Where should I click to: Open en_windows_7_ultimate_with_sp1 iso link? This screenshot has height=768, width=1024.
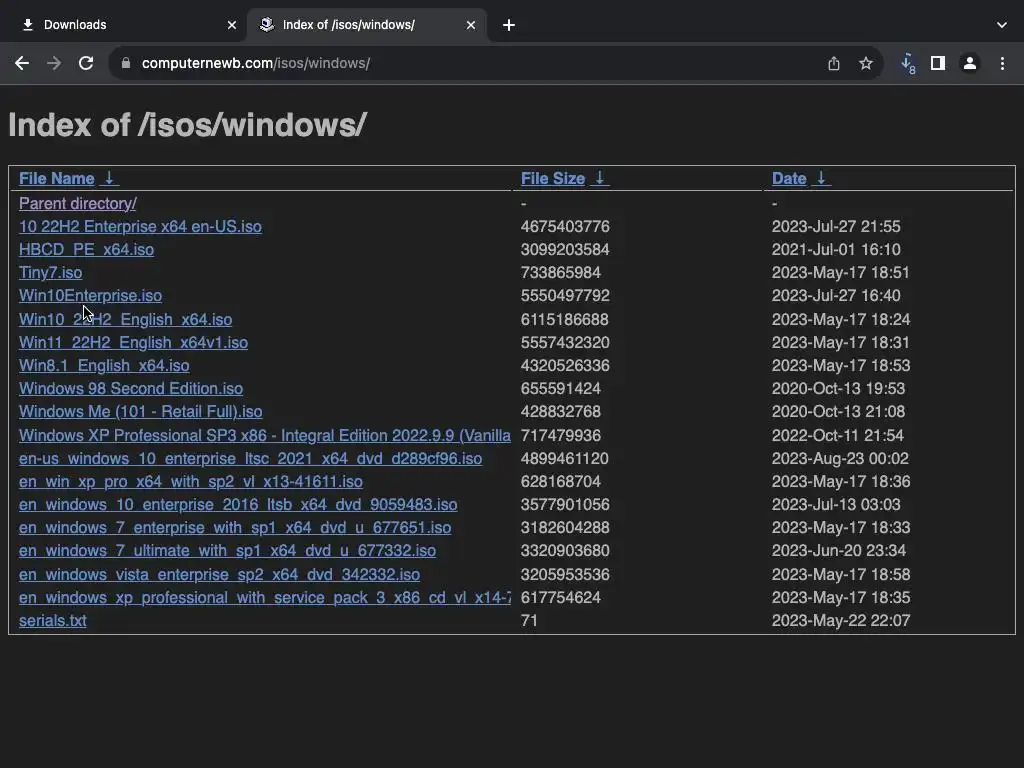tap(227, 551)
